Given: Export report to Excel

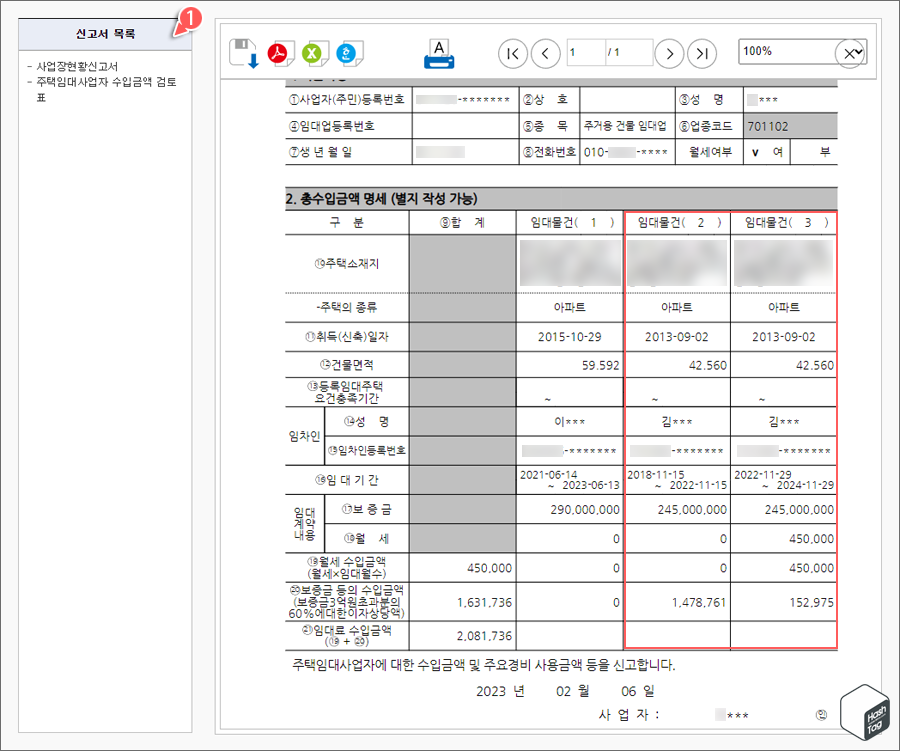Looking at the screenshot, I should click(x=314, y=53).
